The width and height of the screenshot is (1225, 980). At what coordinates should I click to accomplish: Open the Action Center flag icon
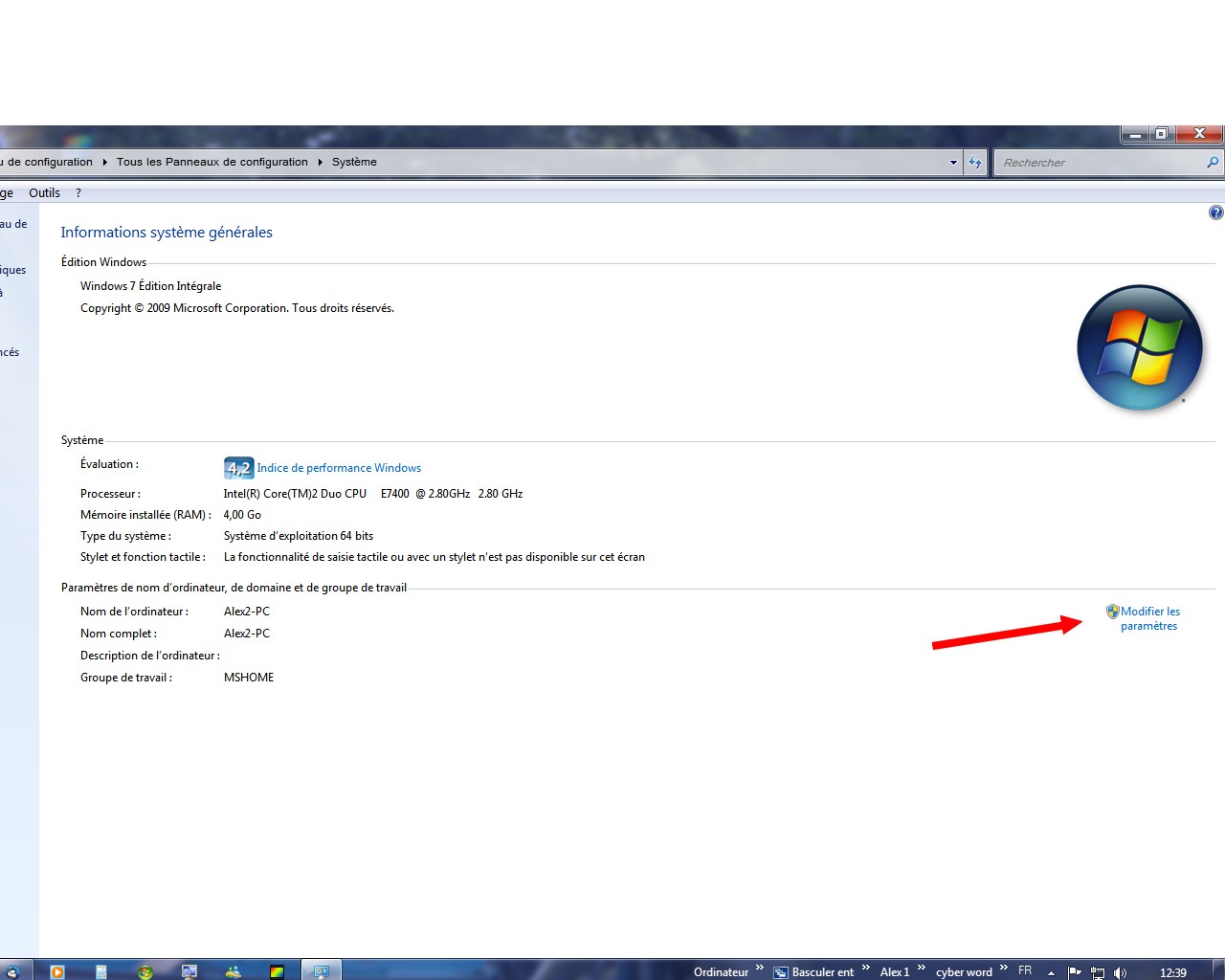click(1075, 972)
